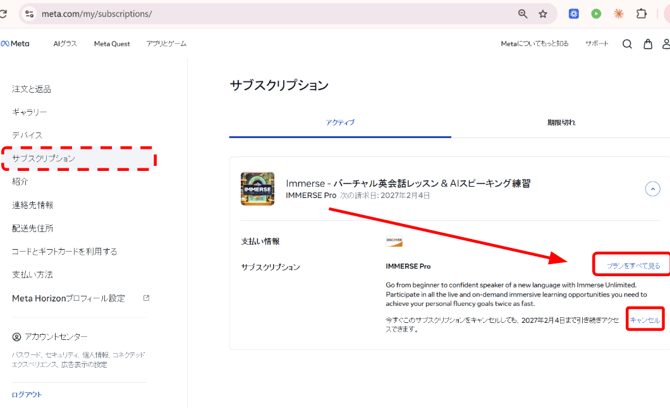Click the address bar URL meta.com/my/subscriptions/

[97, 14]
